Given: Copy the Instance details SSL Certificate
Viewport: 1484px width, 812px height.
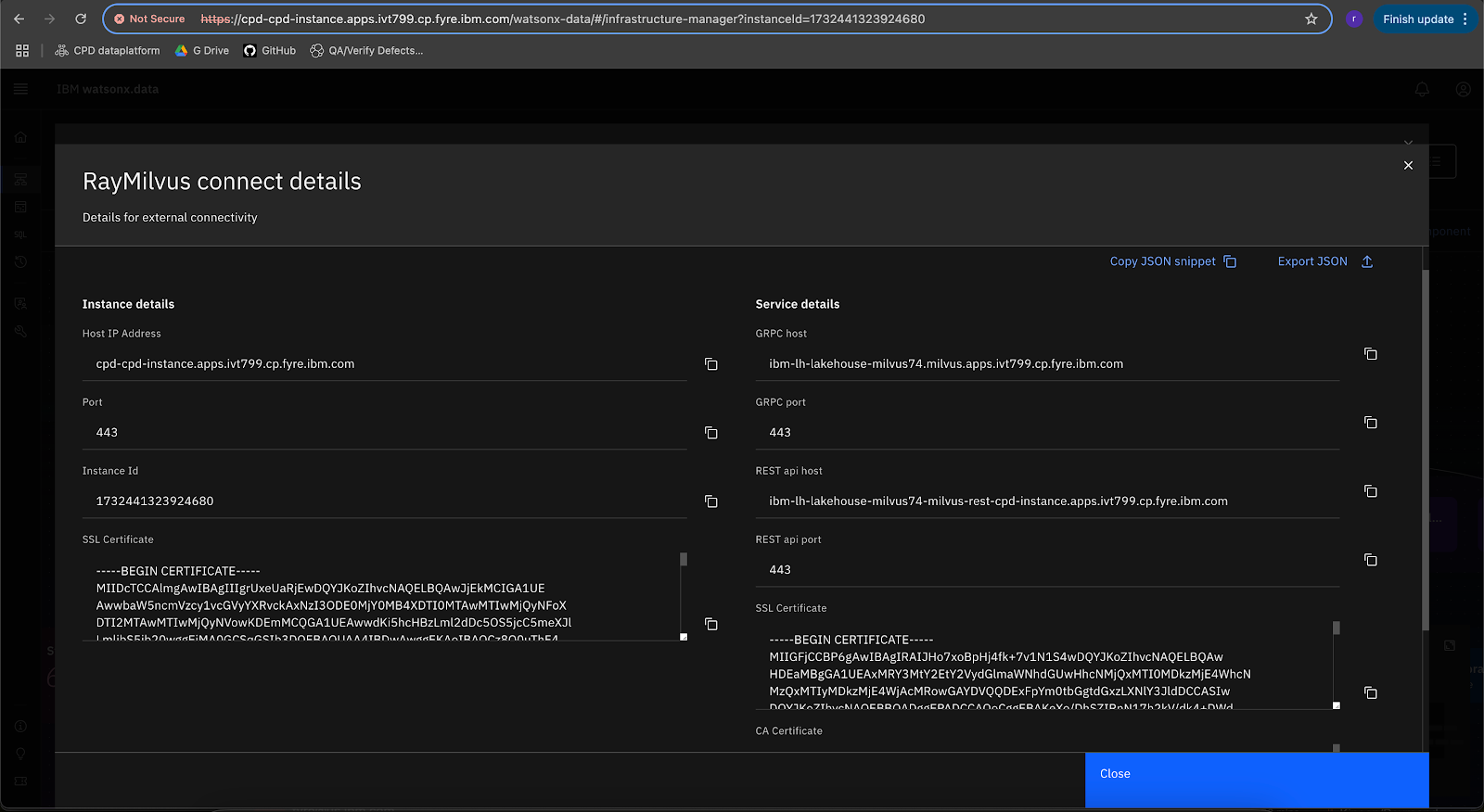Looking at the screenshot, I should pos(711,624).
